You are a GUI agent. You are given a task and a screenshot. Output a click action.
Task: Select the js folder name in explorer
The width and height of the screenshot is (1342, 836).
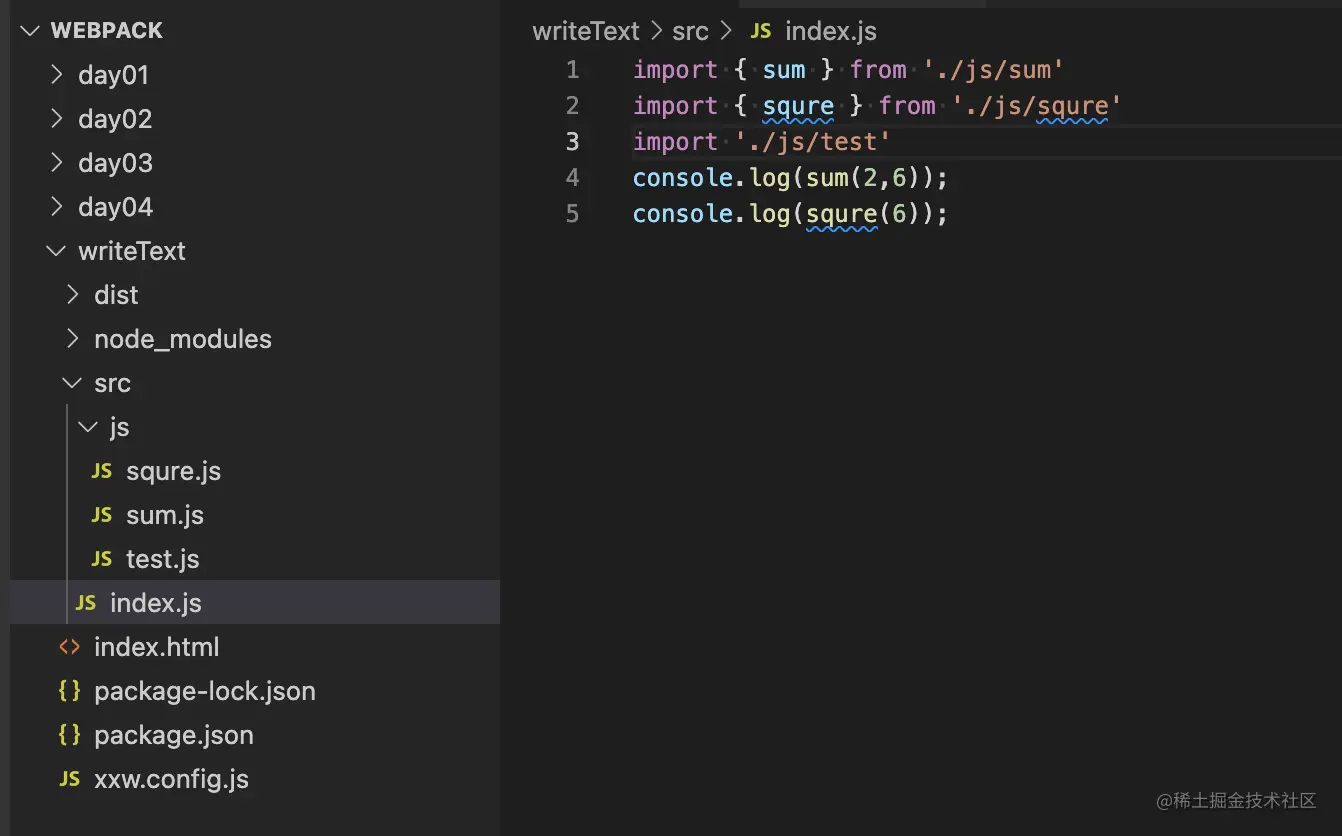(x=119, y=427)
